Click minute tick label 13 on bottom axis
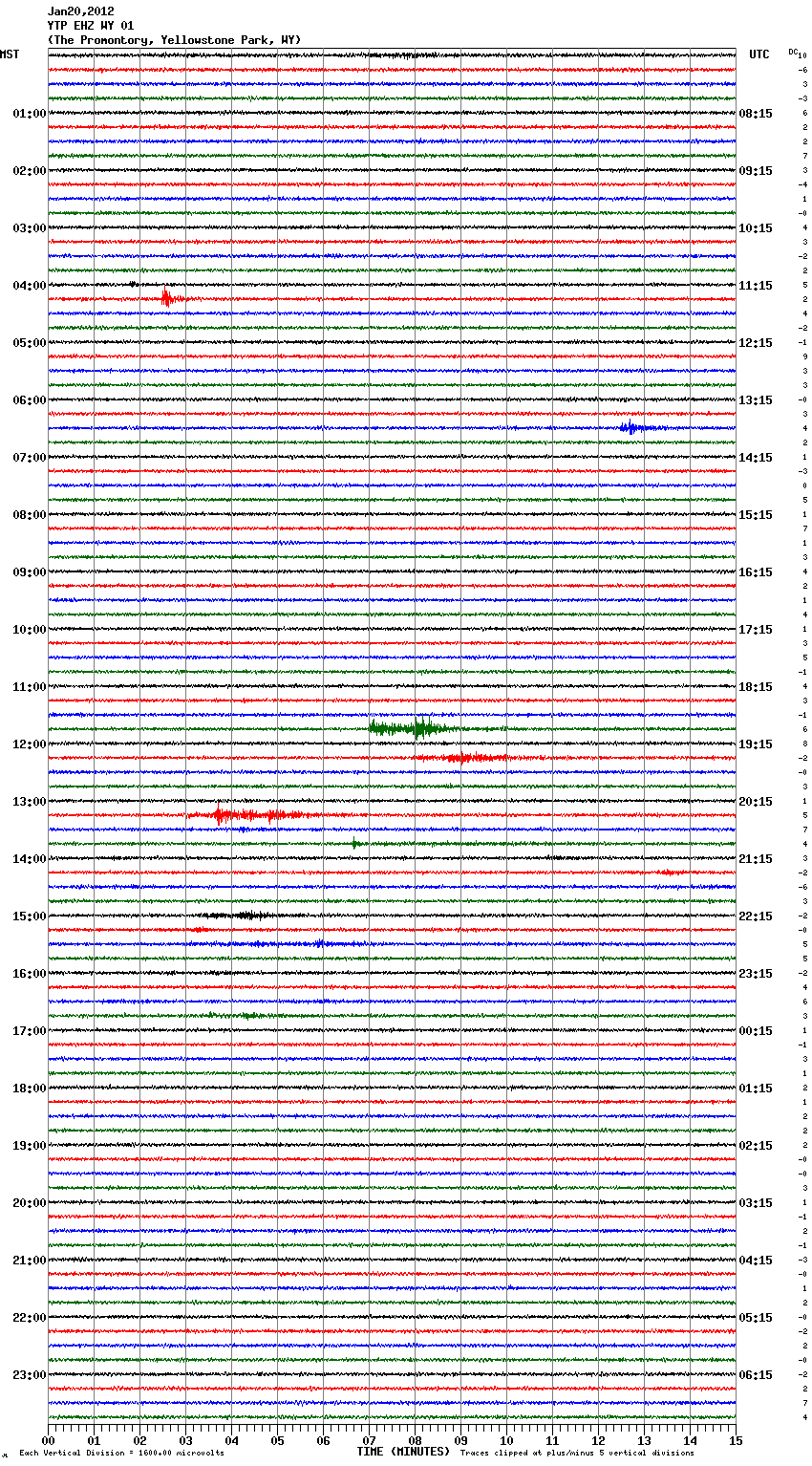This screenshot has width=812, height=1466. pos(644,1440)
